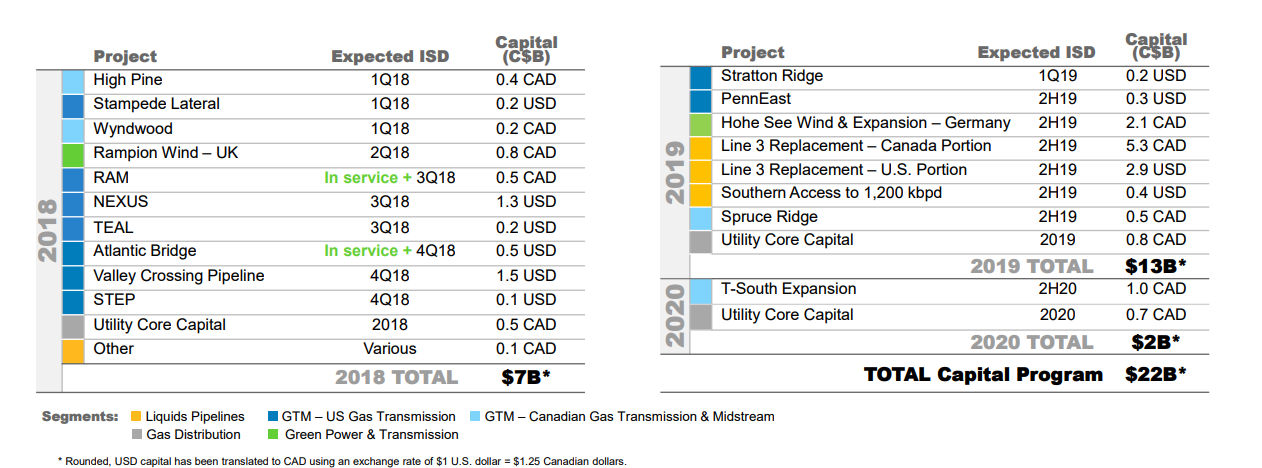Click the '1.3 USD' capital value for NEXUS
1262x468 pixels.
(x=526, y=203)
